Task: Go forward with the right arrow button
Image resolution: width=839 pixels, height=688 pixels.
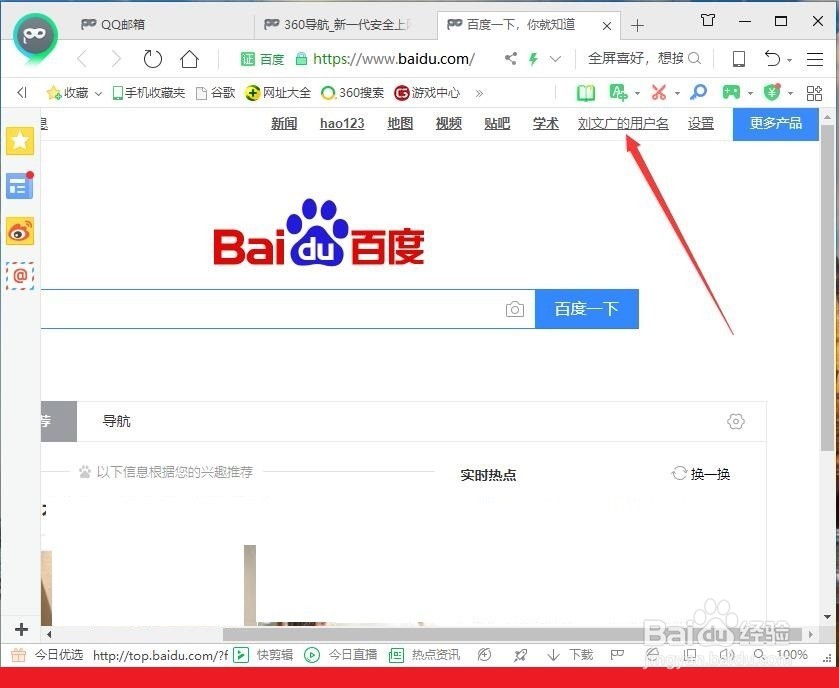Action: 116,59
